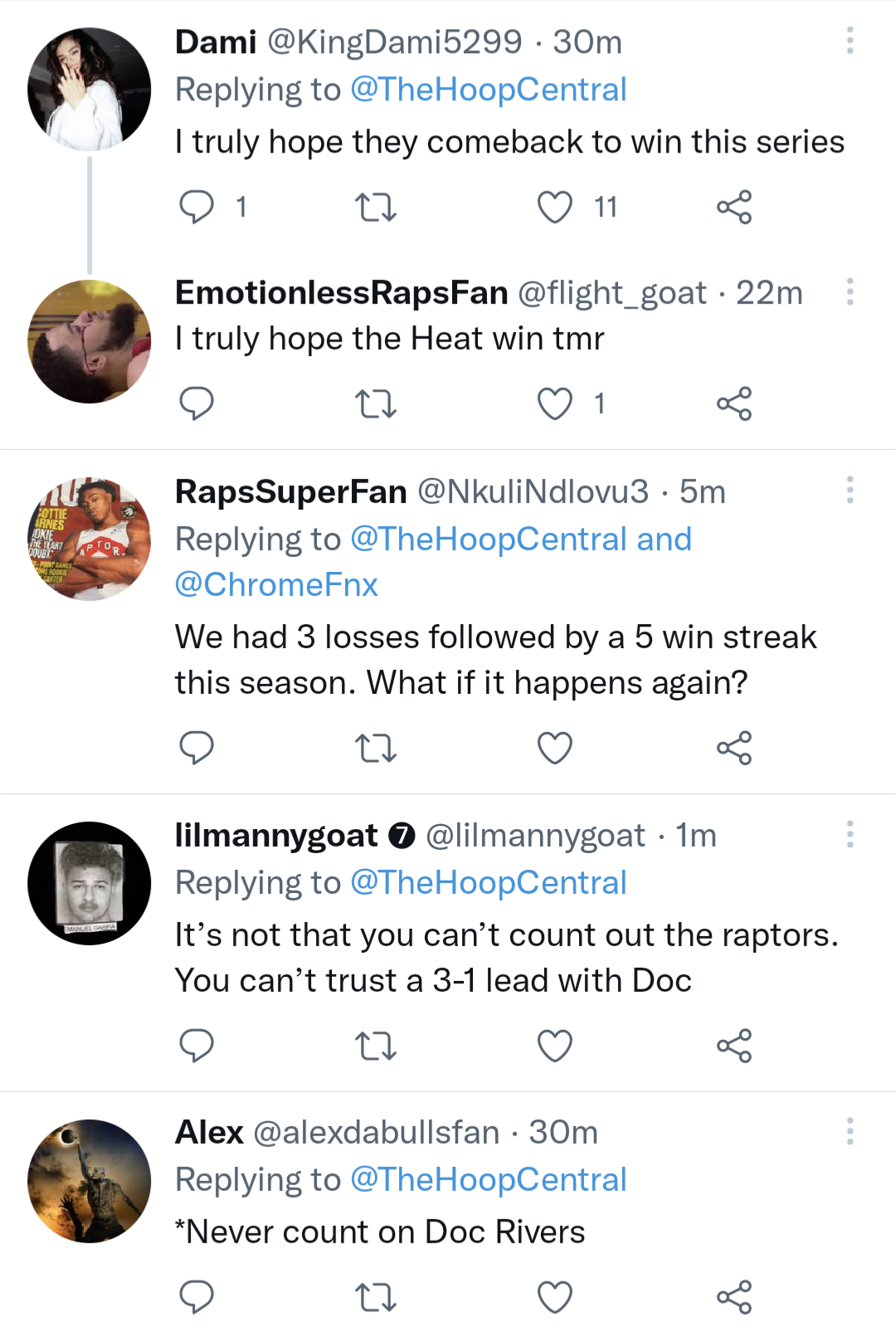Open the @ChromeFnx profile link
Image resolution: width=896 pixels, height=1342 pixels.
(276, 585)
